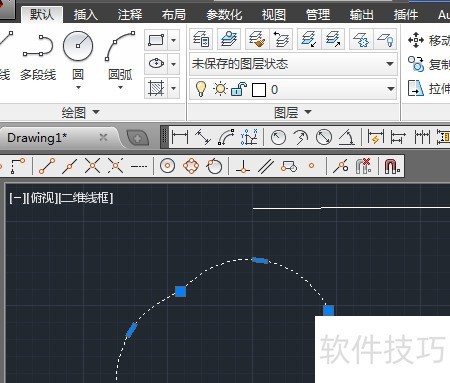Image resolution: width=450 pixels, height=383 pixels.
Task: Pick the Snap to Intersection icon
Action: click(92, 166)
